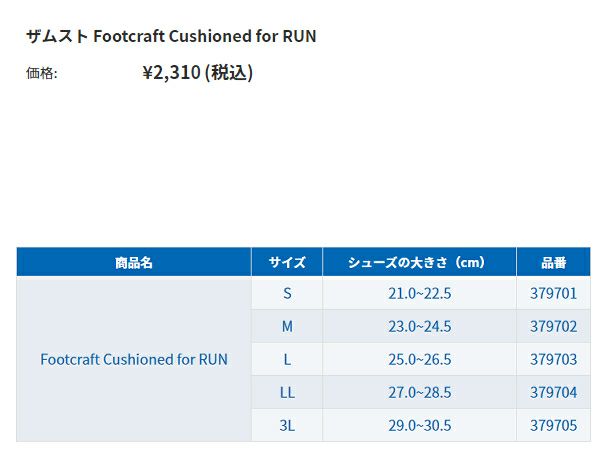Click the シューズの大きさ column header

pos(419,263)
